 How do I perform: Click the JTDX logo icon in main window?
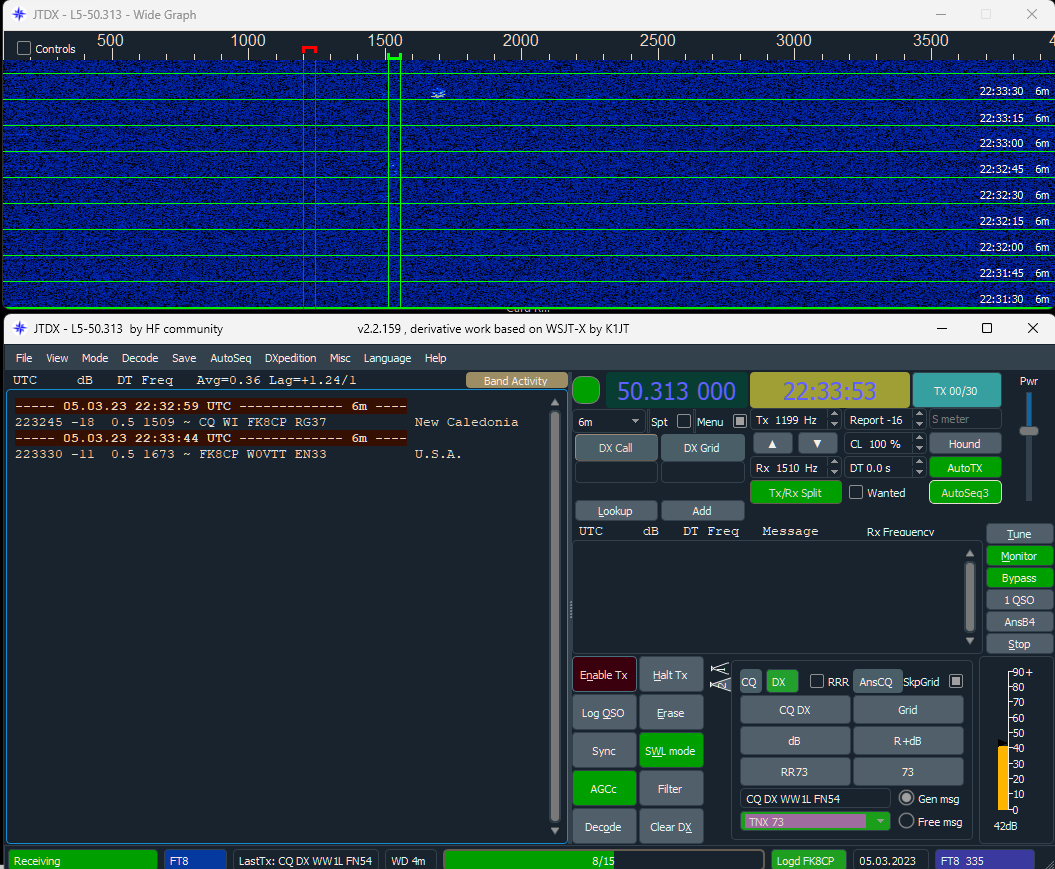(20, 328)
